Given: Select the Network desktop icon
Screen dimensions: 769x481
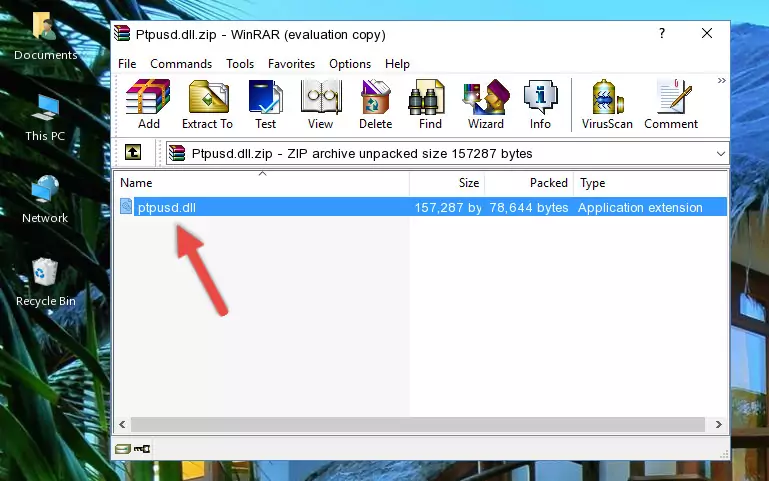Looking at the screenshot, I should 45,200.
